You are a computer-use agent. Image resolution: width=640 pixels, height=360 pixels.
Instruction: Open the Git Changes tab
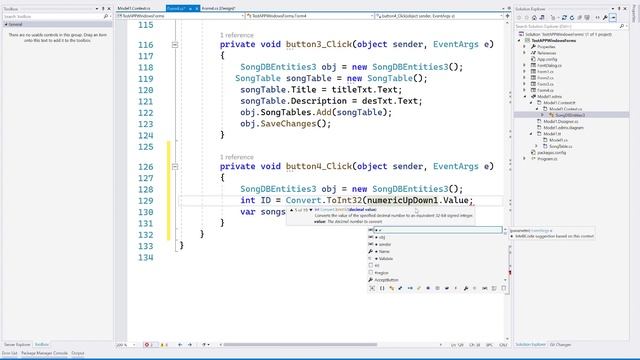point(560,345)
